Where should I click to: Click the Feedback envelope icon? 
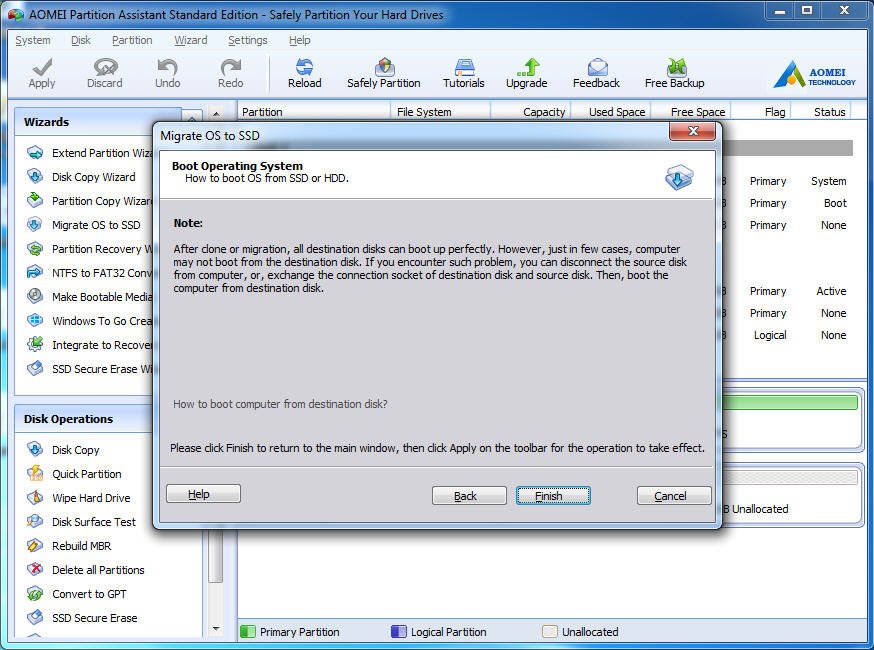(597, 67)
